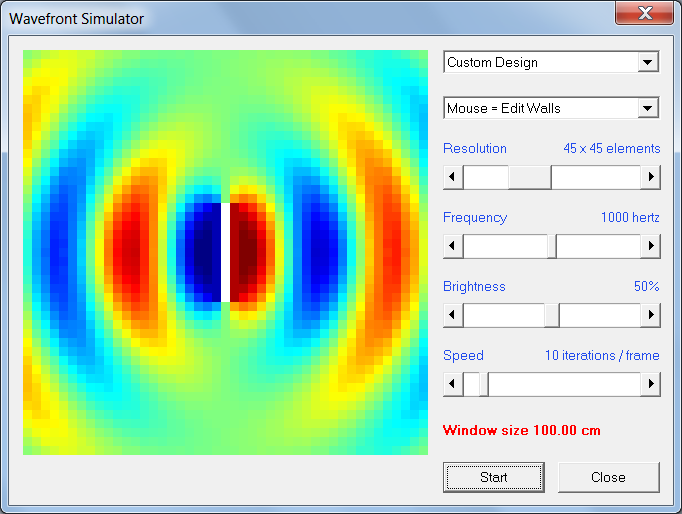This screenshot has height=514, width=682.
Task: Click the Frequency slider right arrow
Action: pyautogui.click(x=651, y=246)
